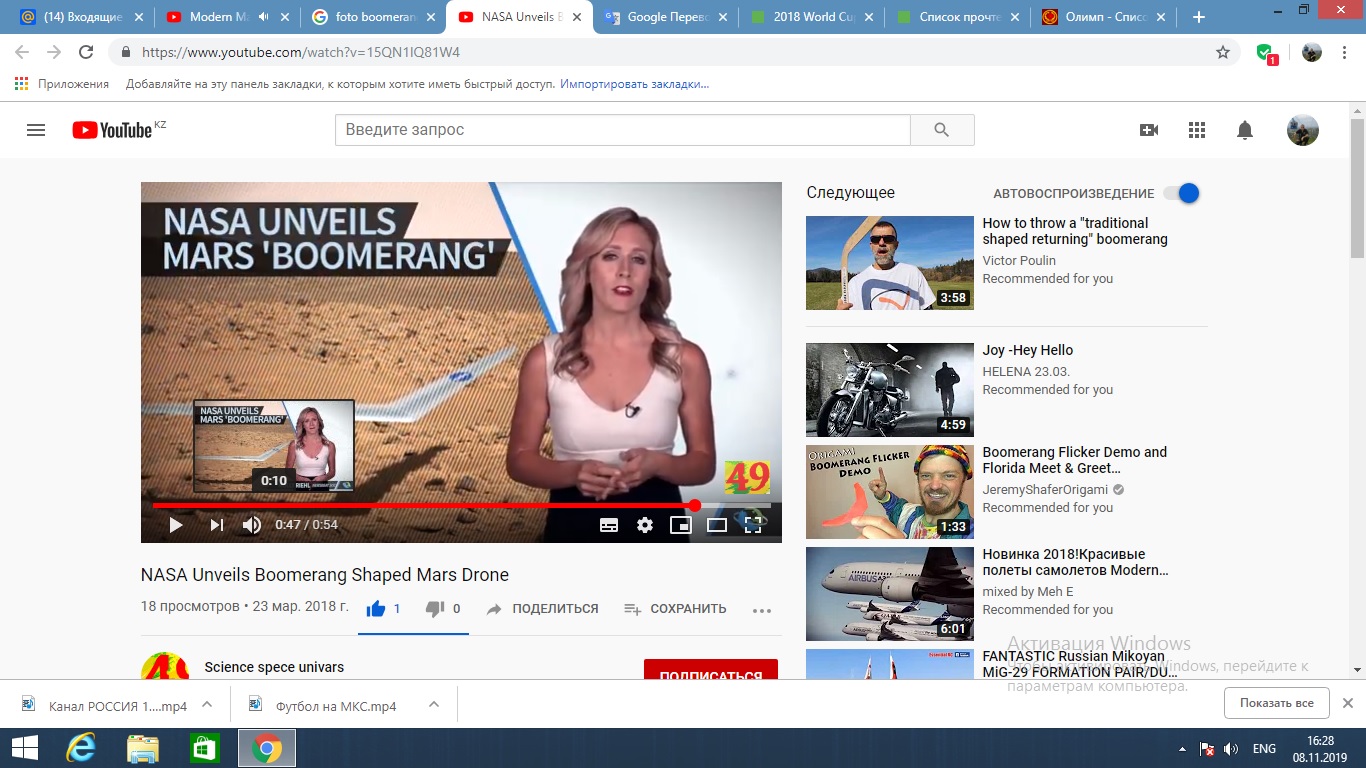This screenshot has width=1366, height=768.
Task: Close the downloads bar
Action: (x=1347, y=703)
